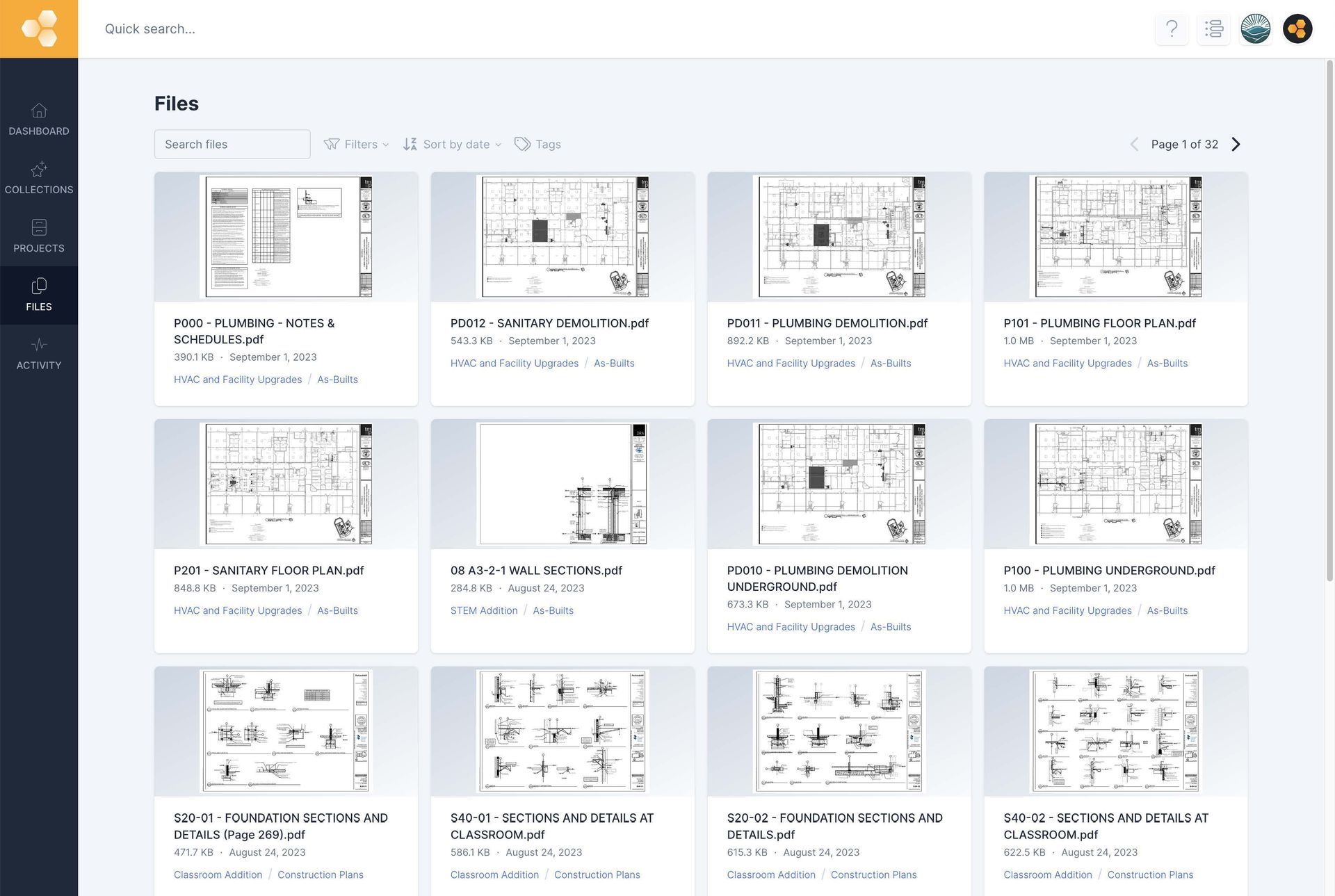Viewport: 1335px width, 896px height.
Task: Follow the Construction Plans link under S20-01
Action: 321,874
